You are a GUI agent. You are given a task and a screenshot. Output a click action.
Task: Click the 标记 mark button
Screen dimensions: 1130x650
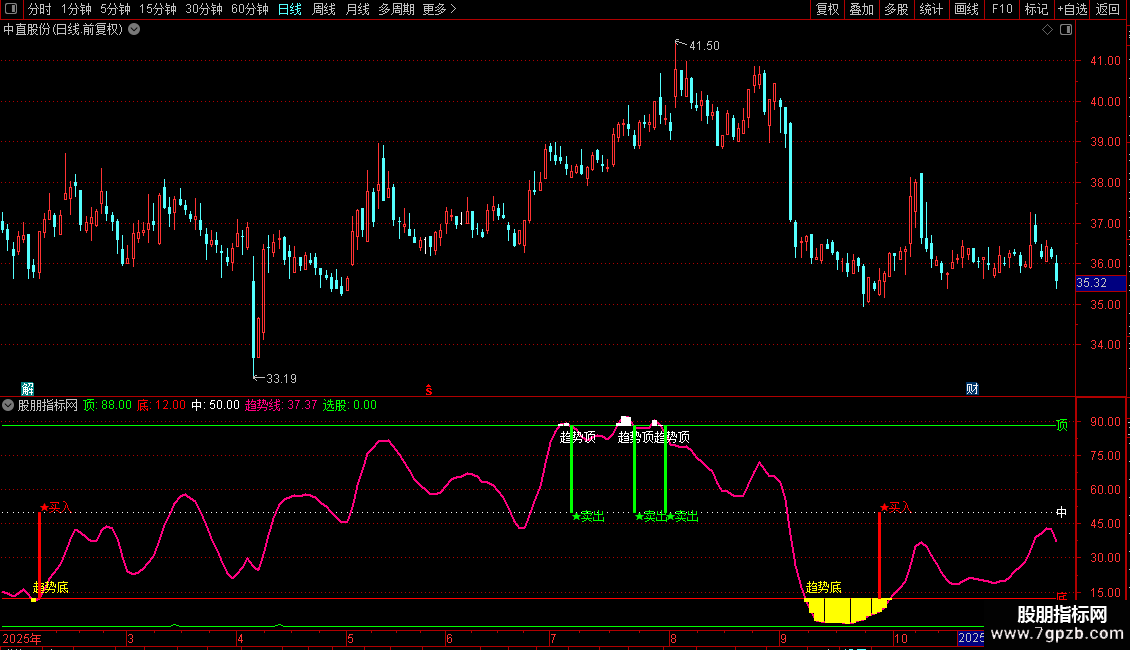(x=1036, y=9)
